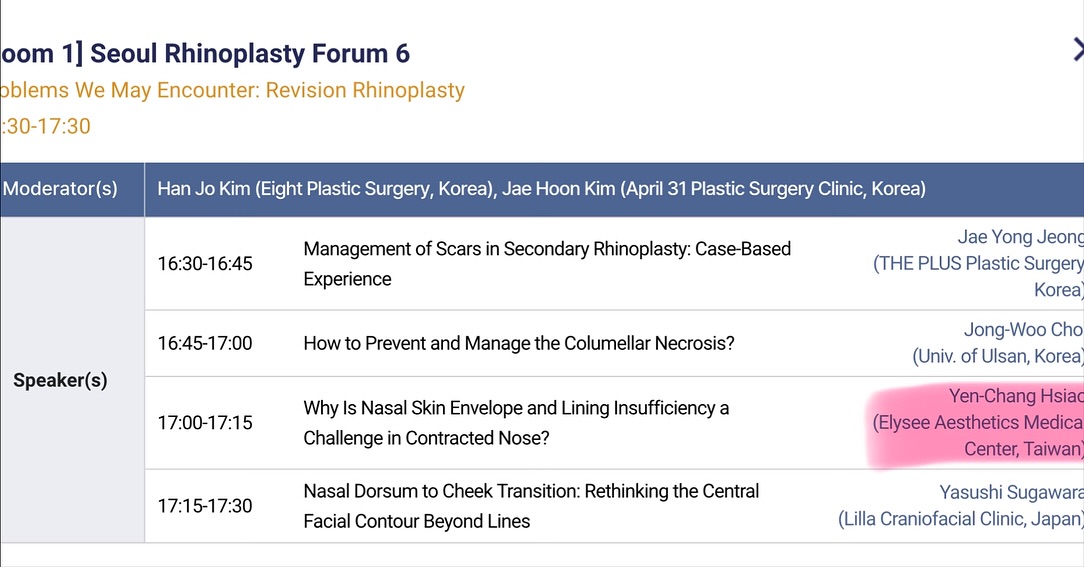The height and width of the screenshot is (567, 1084).
Task: Open the Columellar Necrosis talk title
Action: (x=519, y=343)
